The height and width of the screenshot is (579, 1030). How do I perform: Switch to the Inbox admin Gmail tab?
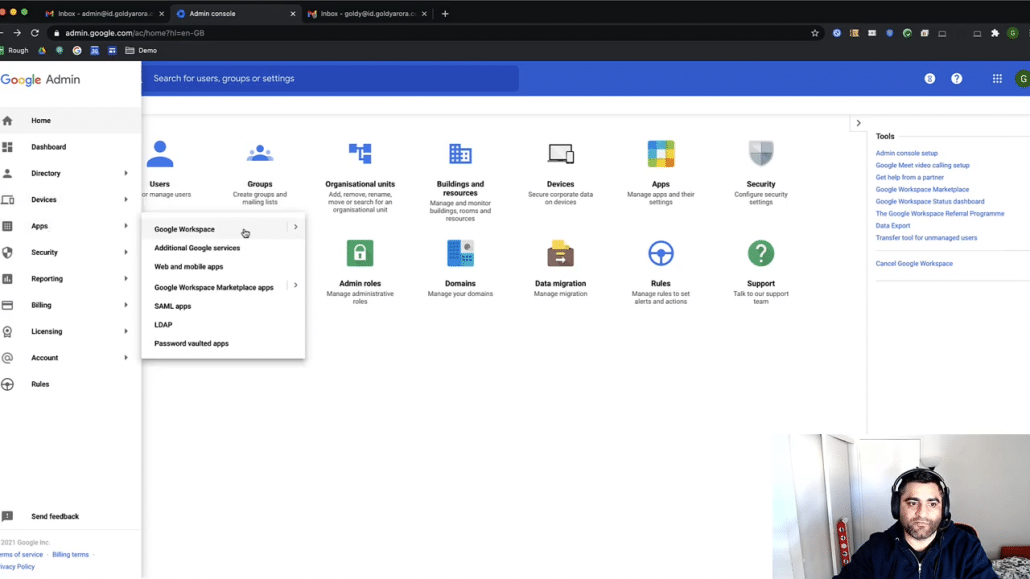(105, 13)
